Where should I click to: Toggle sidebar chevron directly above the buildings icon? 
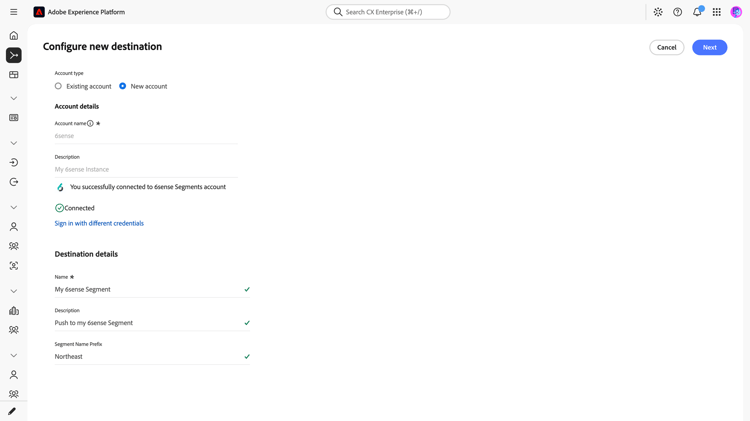pos(13,291)
